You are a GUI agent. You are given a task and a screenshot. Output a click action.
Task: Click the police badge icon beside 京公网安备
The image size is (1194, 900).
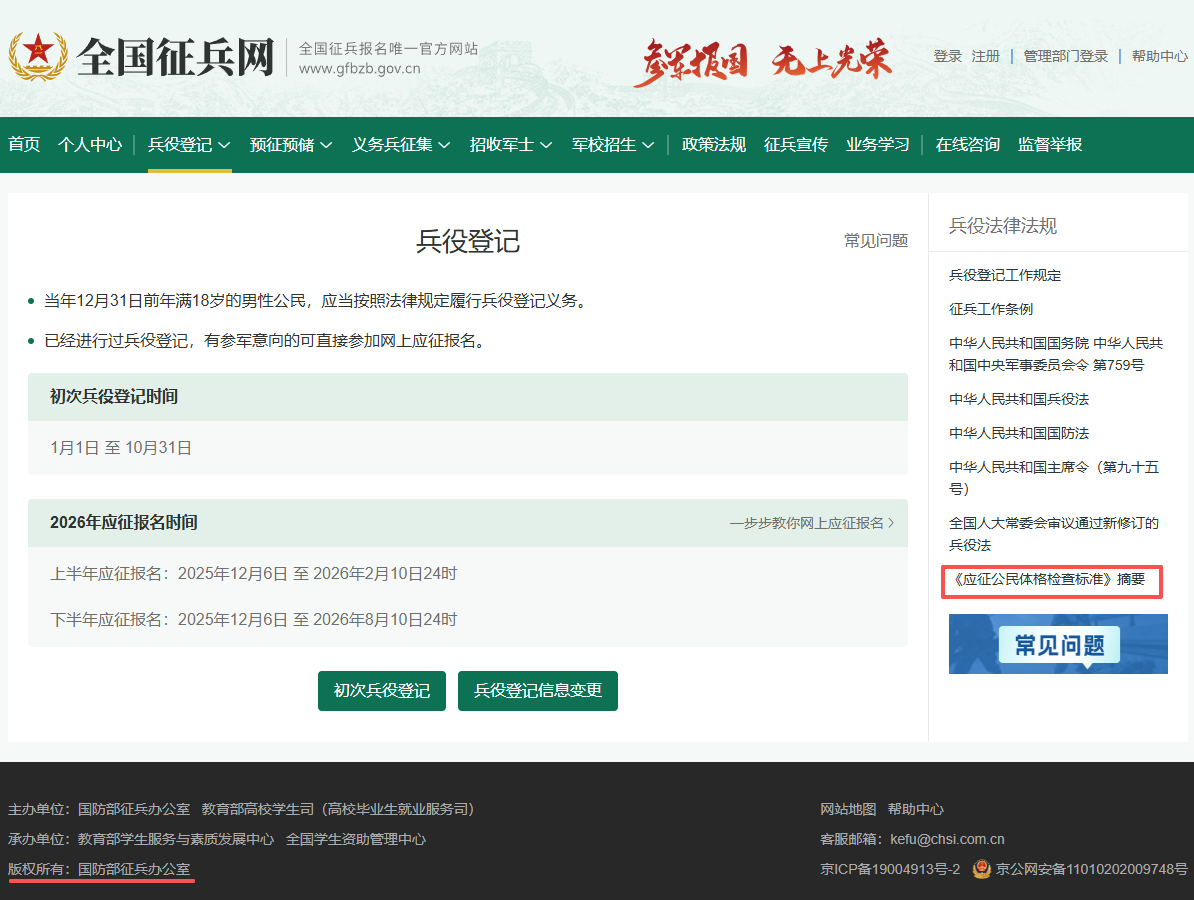982,869
